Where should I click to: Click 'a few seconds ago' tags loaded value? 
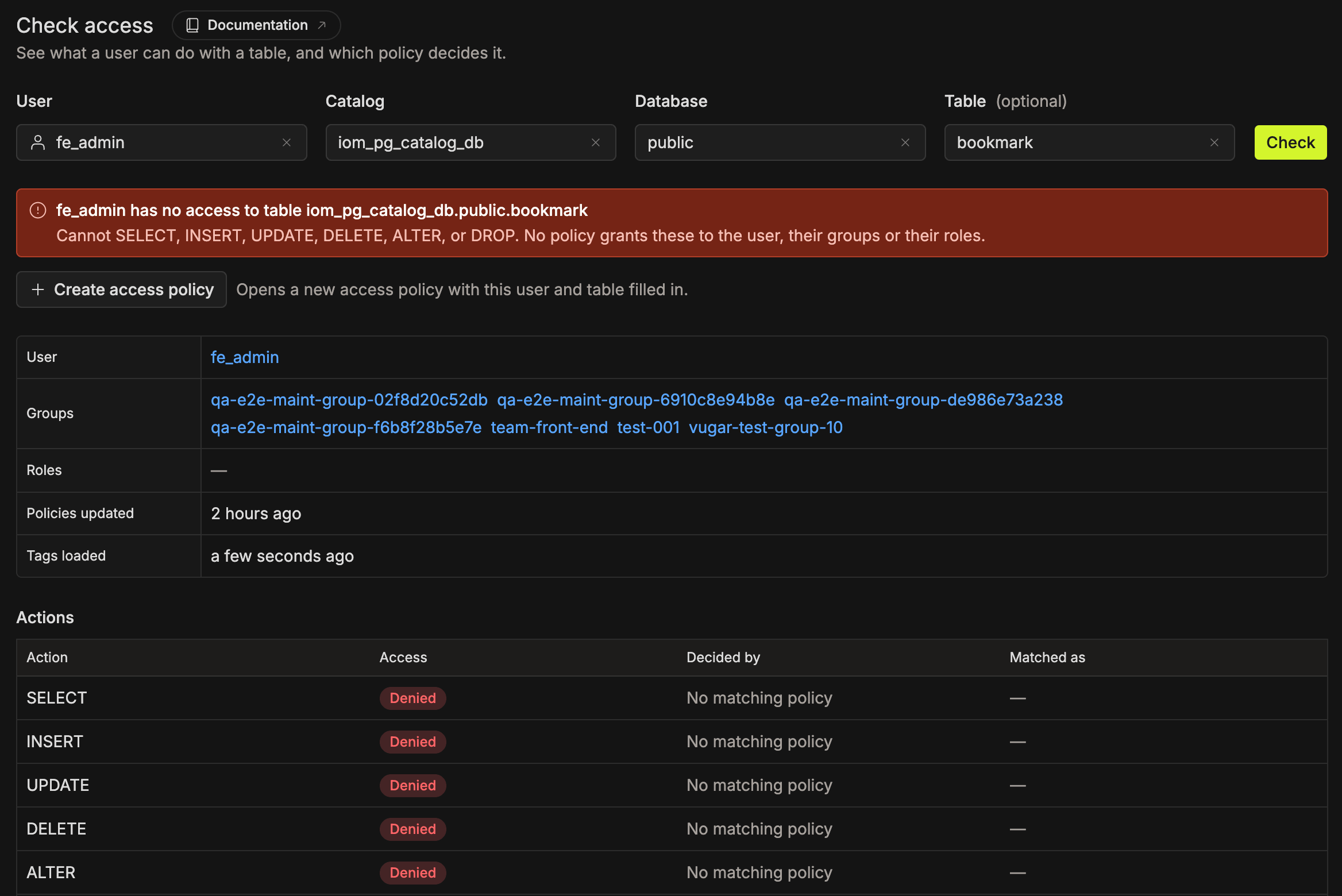point(282,556)
